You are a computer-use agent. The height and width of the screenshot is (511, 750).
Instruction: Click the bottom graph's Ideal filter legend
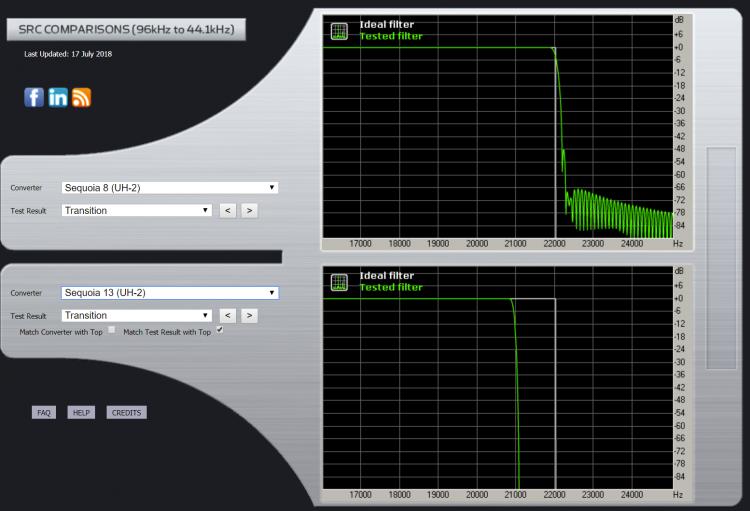click(386, 276)
